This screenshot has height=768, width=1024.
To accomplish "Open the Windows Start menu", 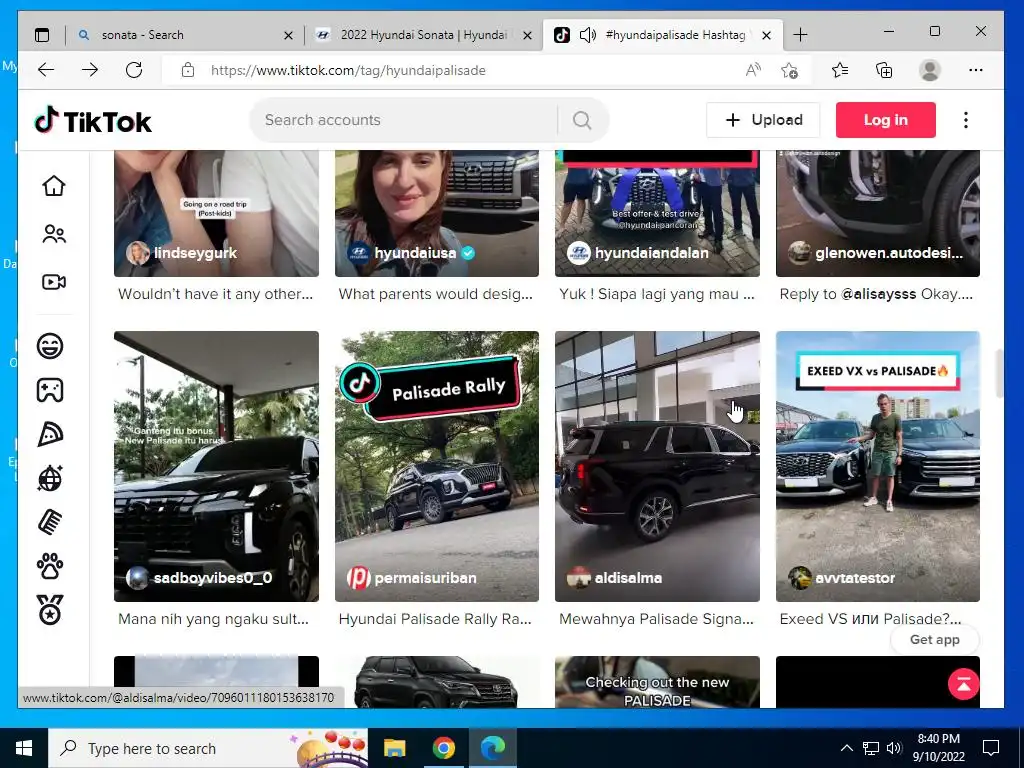I will tap(24, 748).
